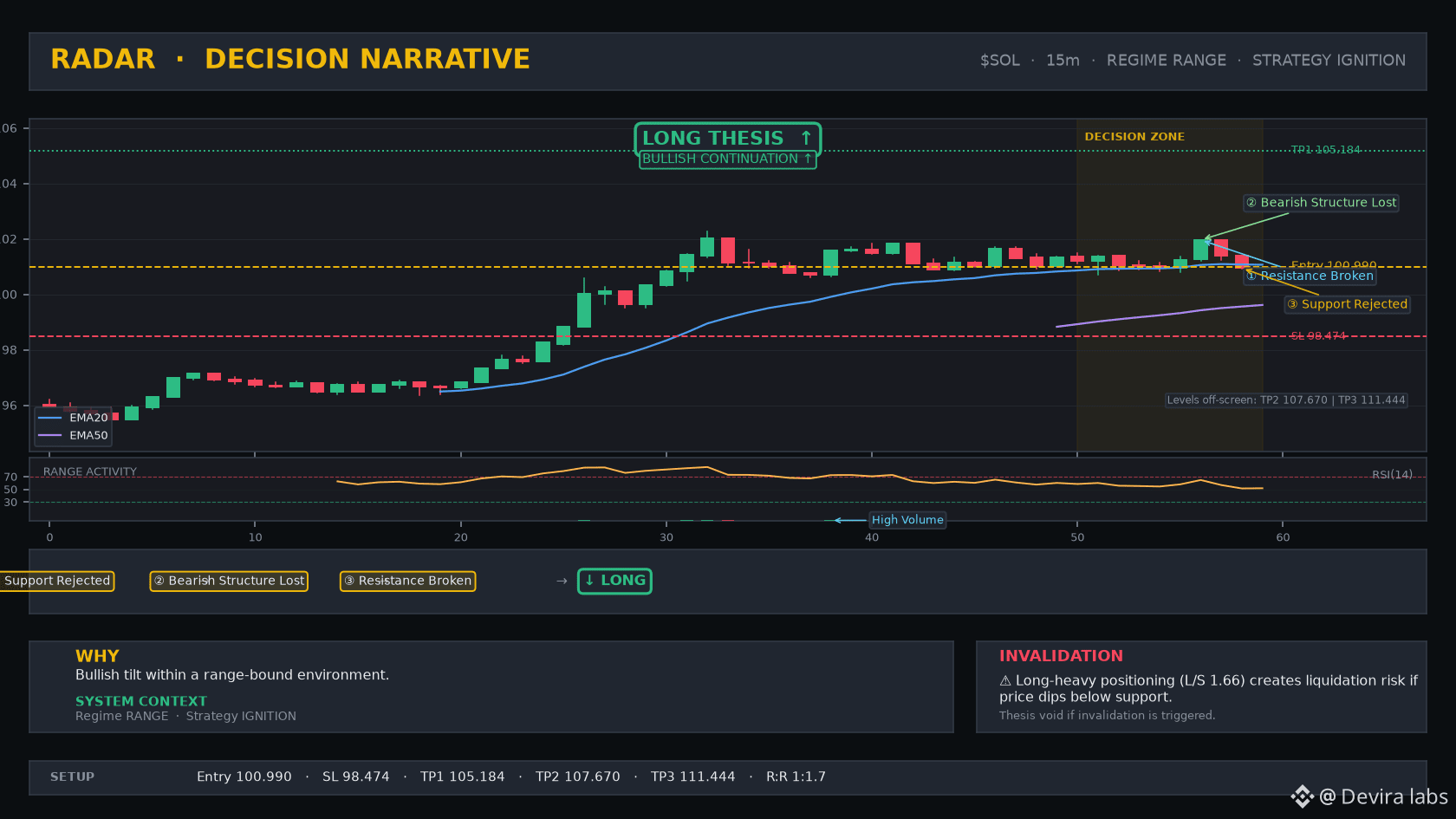The width and height of the screenshot is (1456, 819).
Task: Click the SL 98.474 level label
Action: pos(1318,336)
